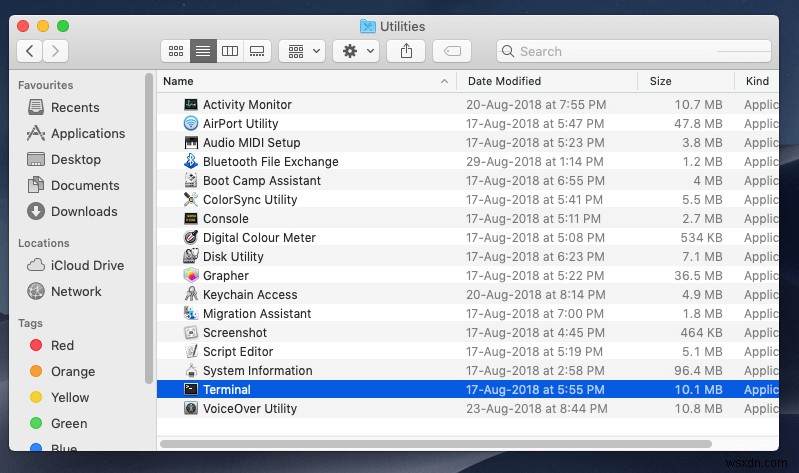Open the group-by arrangement dropdown
Image resolution: width=799 pixels, height=473 pixels.
[302, 51]
